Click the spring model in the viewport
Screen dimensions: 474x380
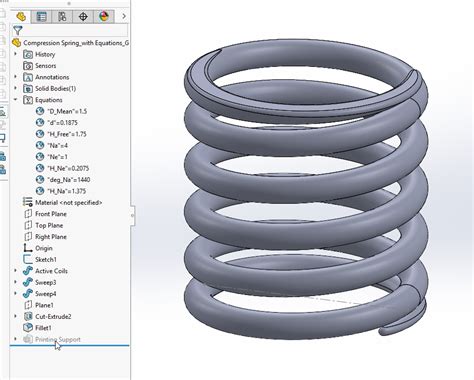point(305,190)
